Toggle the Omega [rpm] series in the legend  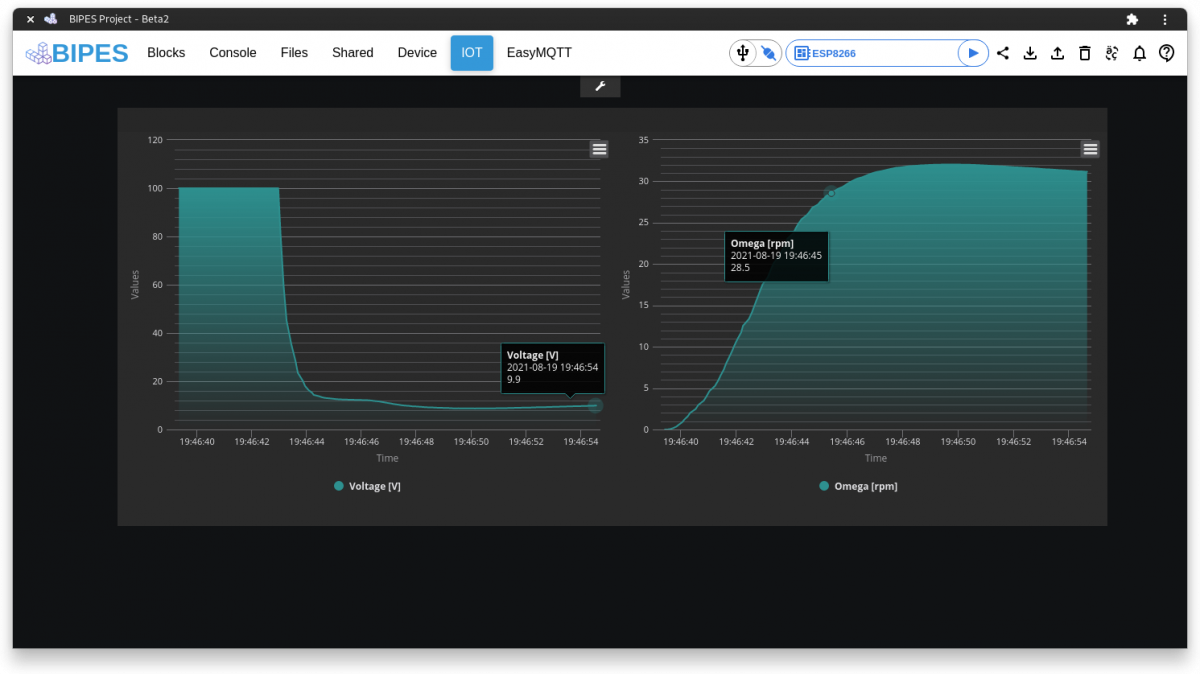pos(857,486)
